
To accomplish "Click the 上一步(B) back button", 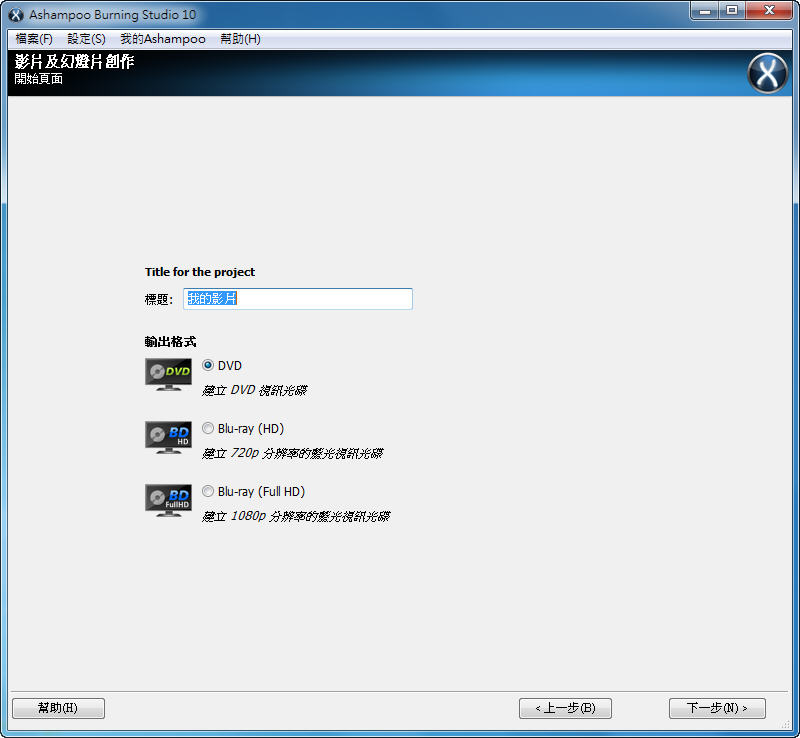I will (x=565, y=708).
